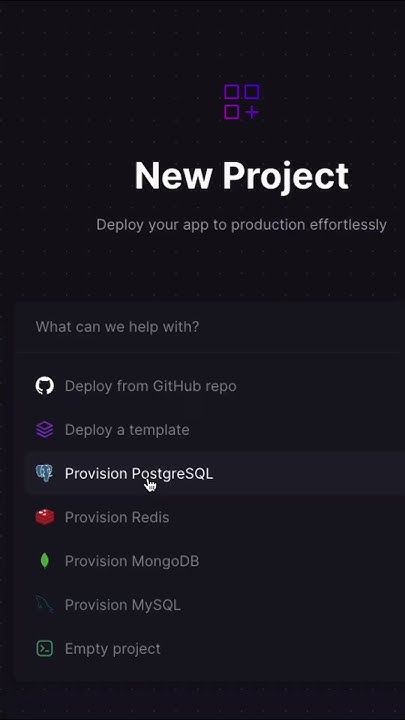Image resolution: width=405 pixels, height=720 pixels.
Task: Focus the 'What can we help with?' field
Action: coord(209,327)
